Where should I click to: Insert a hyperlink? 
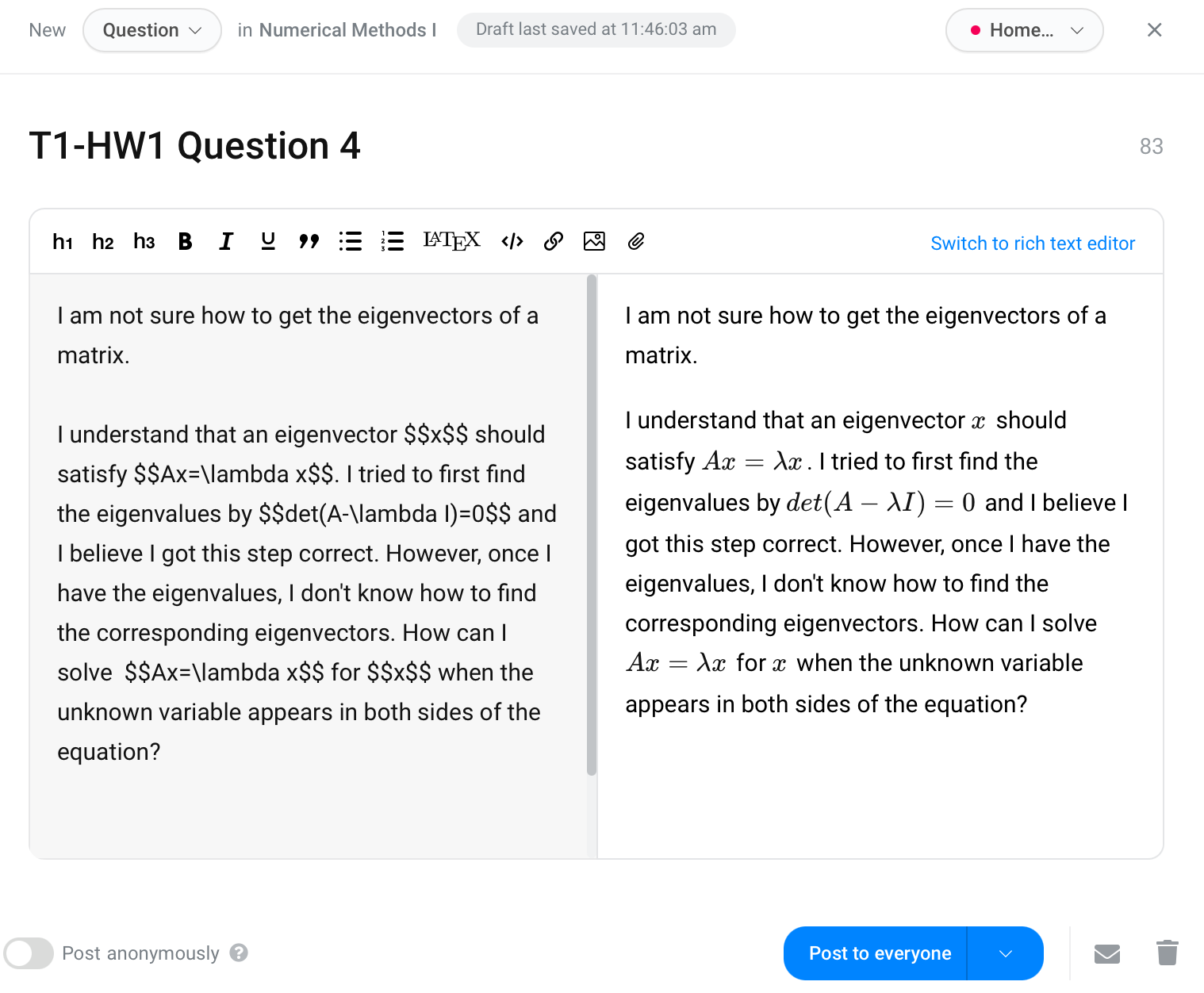554,242
